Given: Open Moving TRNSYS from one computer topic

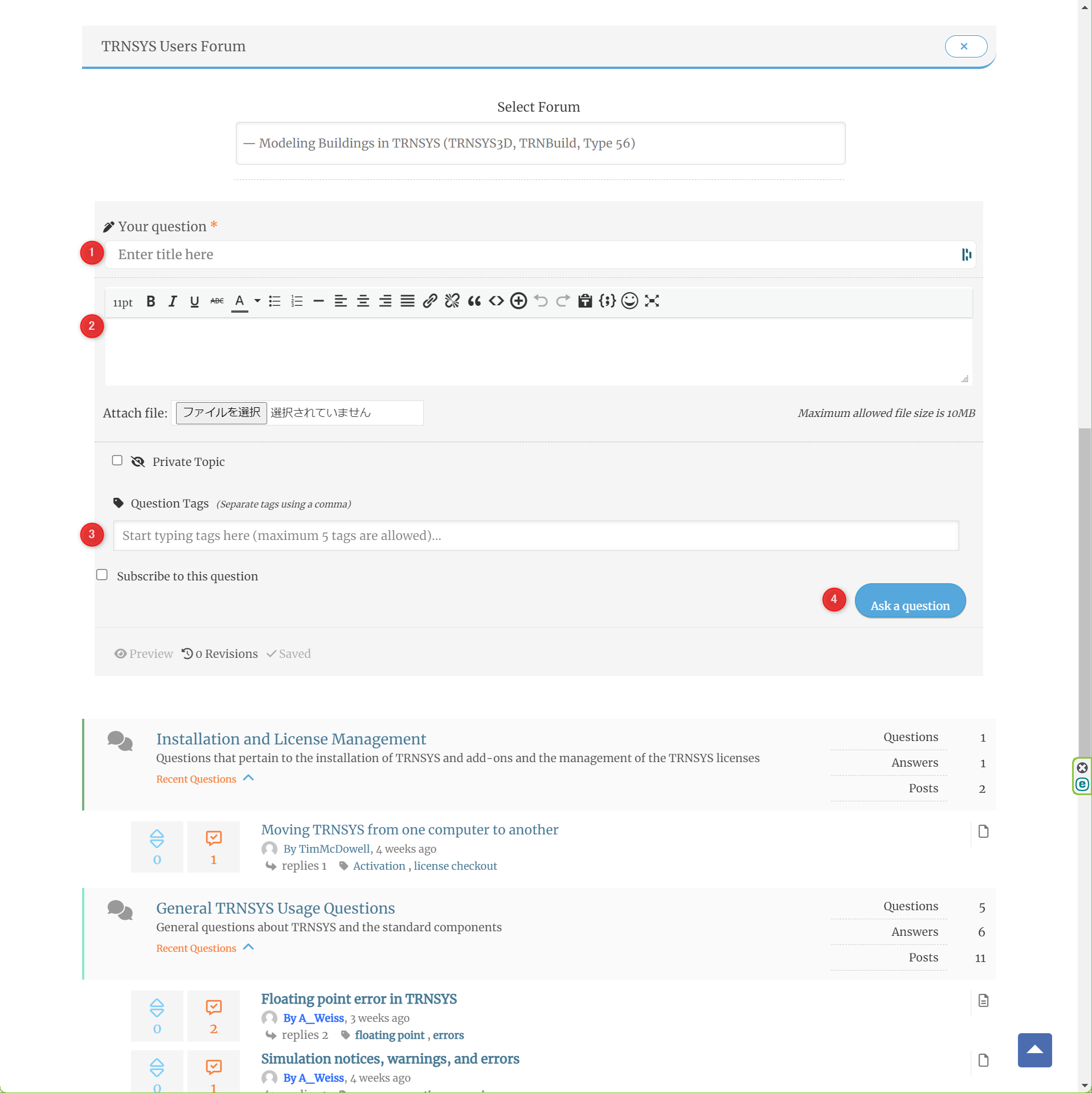Looking at the screenshot, I should click(410, 829).
